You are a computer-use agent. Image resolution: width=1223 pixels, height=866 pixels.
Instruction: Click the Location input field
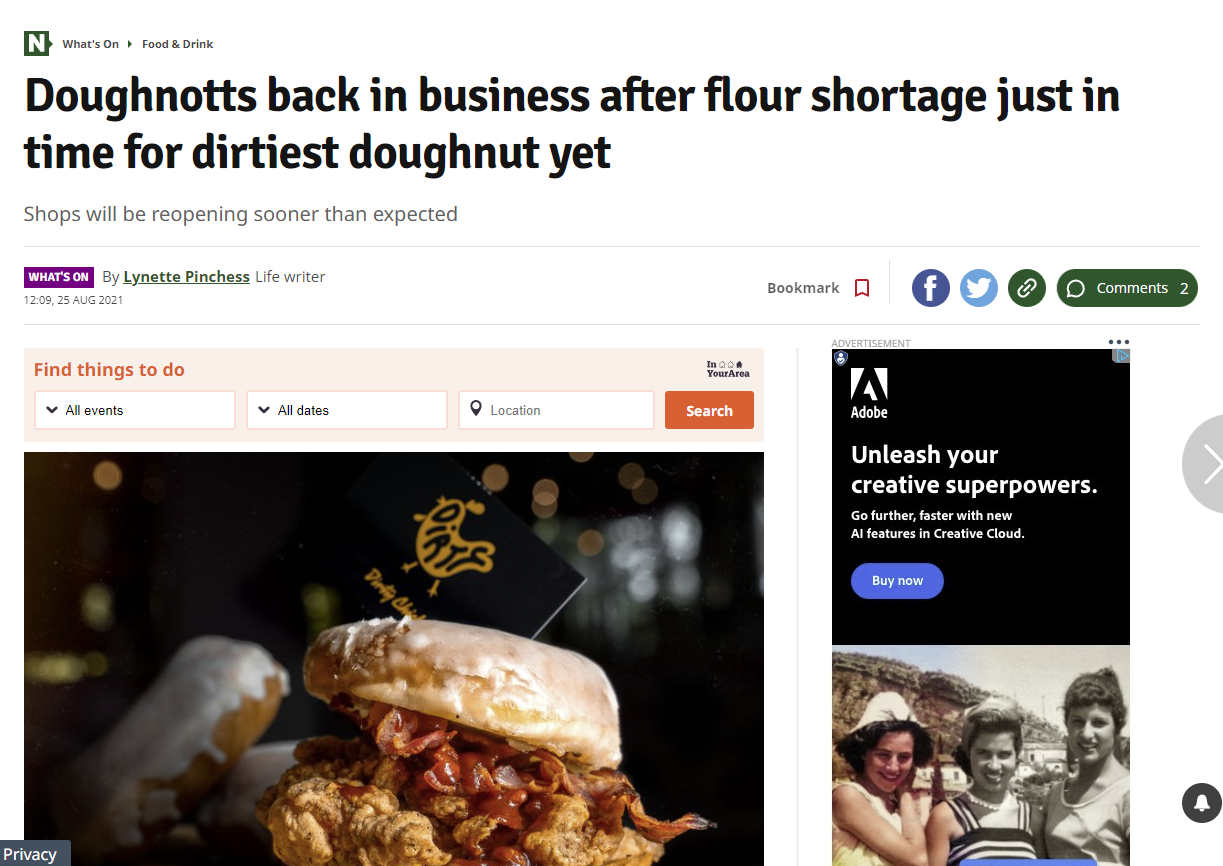(557, 410)
